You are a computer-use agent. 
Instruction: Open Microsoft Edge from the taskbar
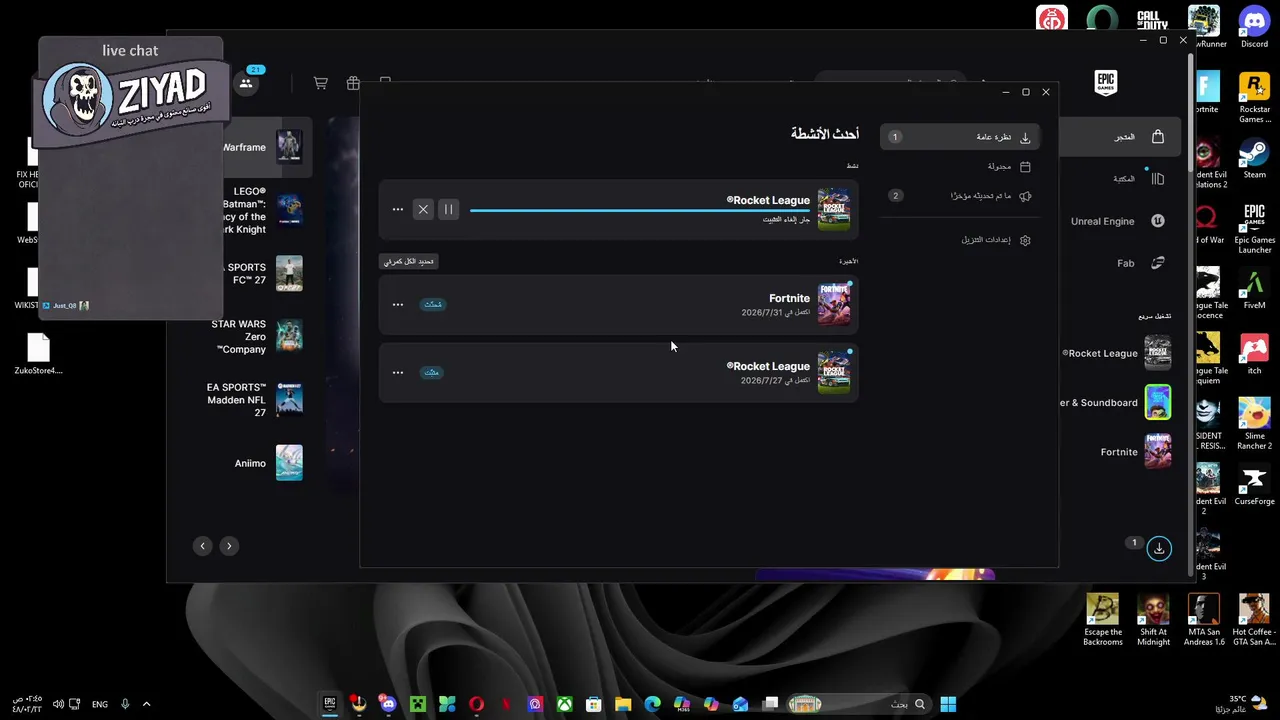(x=653, y=704)
